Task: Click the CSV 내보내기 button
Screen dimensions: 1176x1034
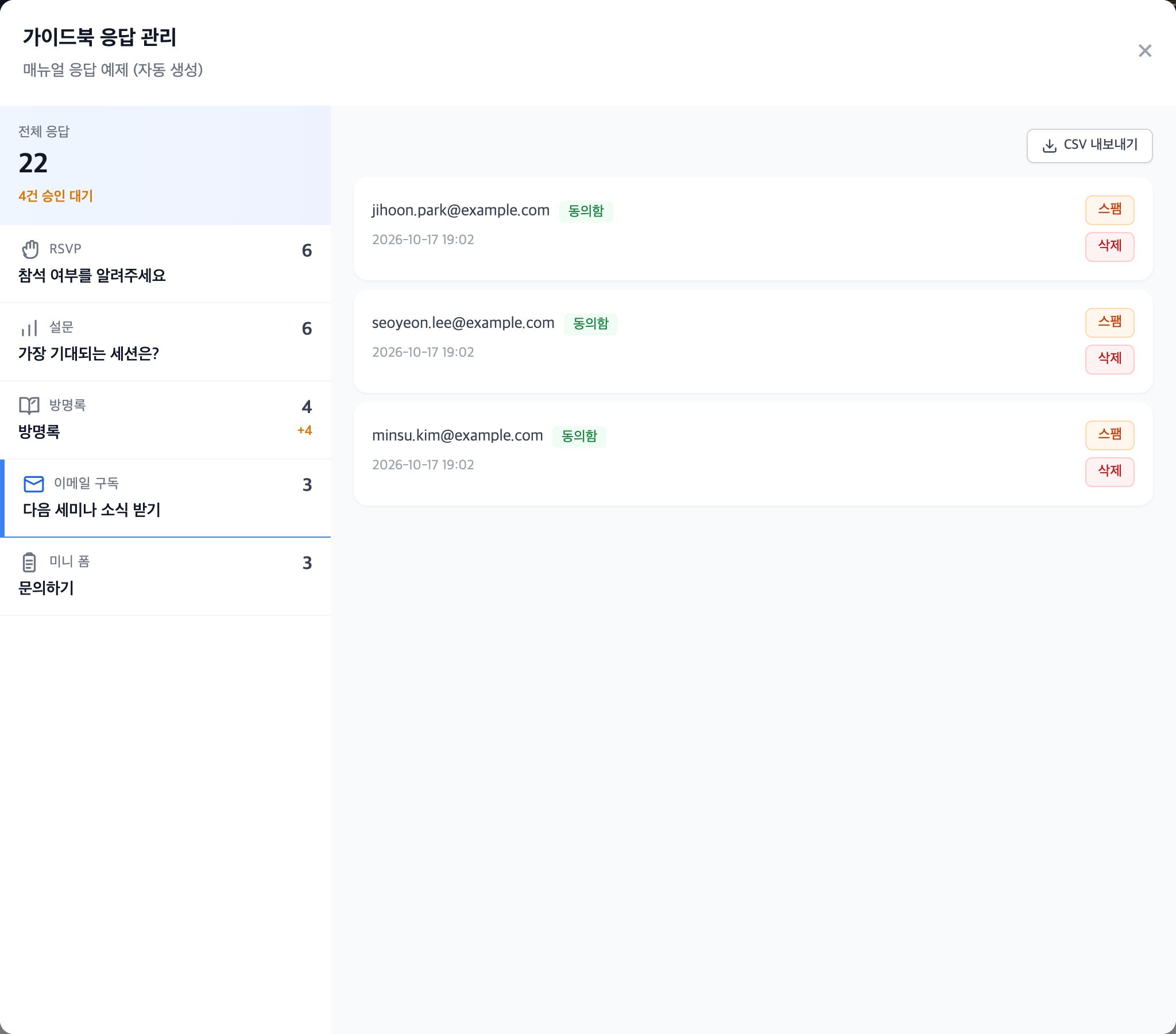Action: [x=1089, y=145]
